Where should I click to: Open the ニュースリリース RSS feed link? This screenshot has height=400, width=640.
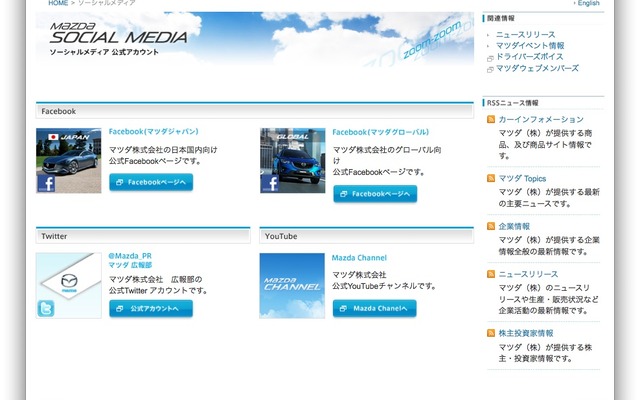pos(529,274)
